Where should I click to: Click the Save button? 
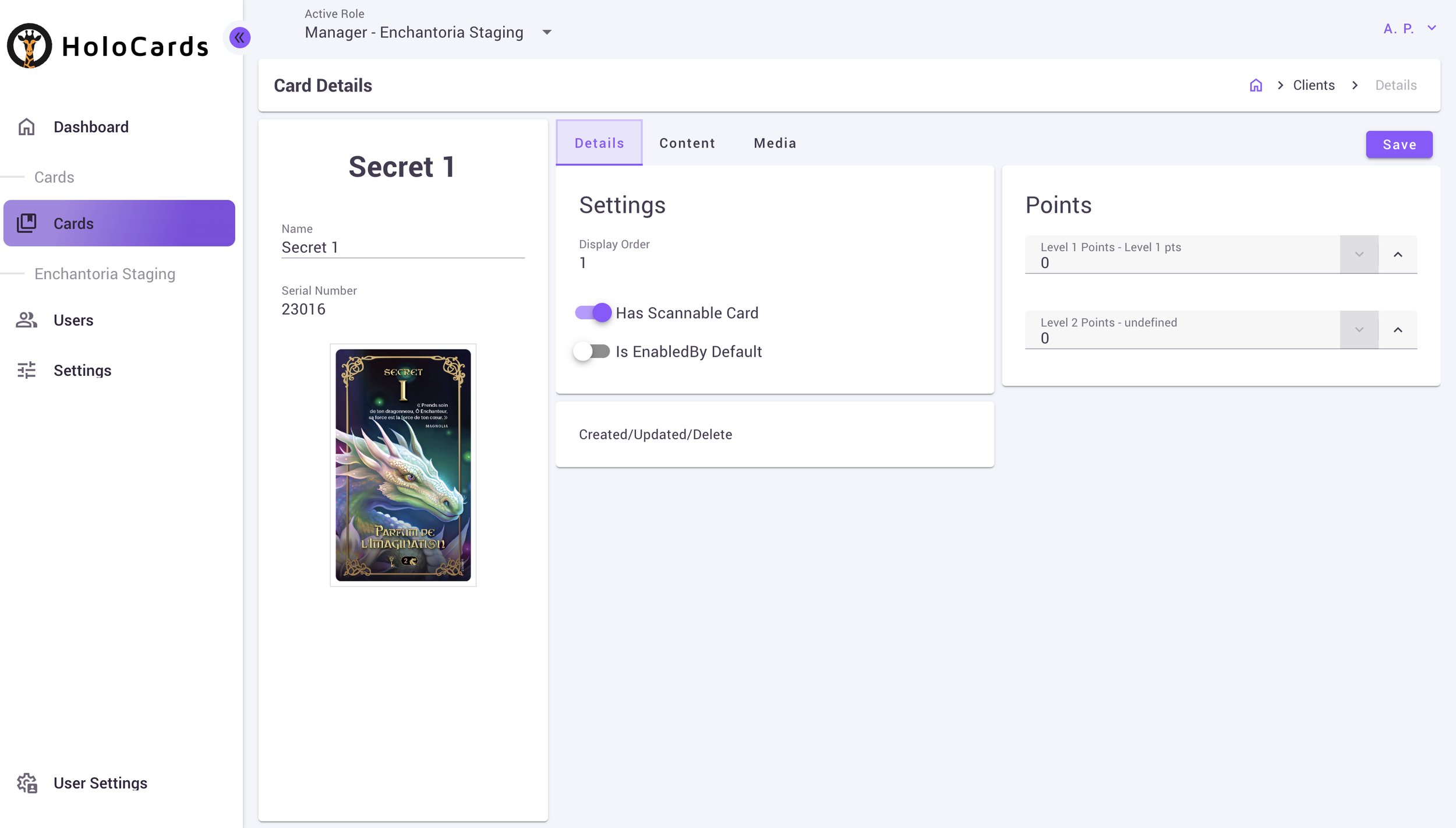(x=1398, y=145)
